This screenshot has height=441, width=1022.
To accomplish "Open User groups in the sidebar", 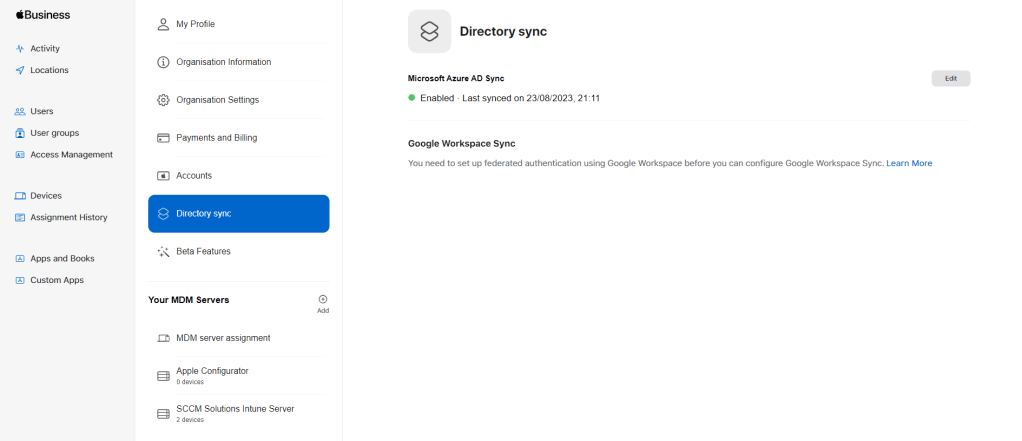I will click(x=54, y=133).
